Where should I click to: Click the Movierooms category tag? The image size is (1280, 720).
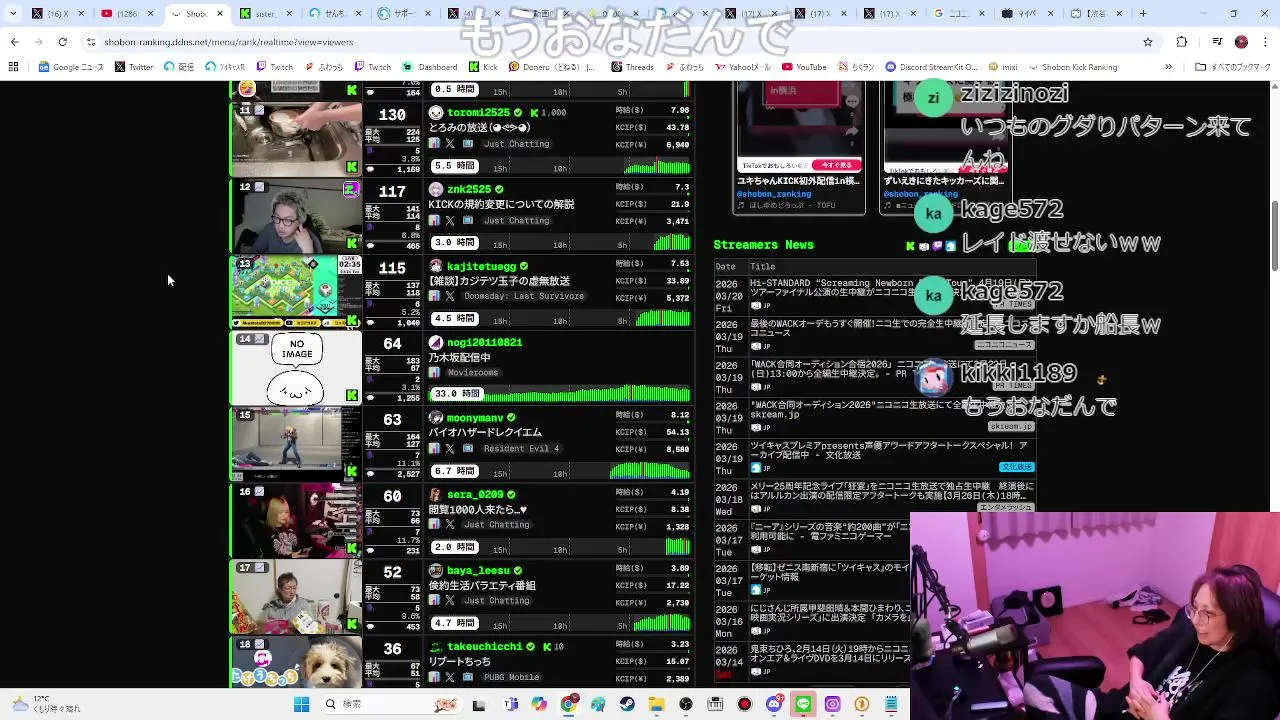point(472,372)
